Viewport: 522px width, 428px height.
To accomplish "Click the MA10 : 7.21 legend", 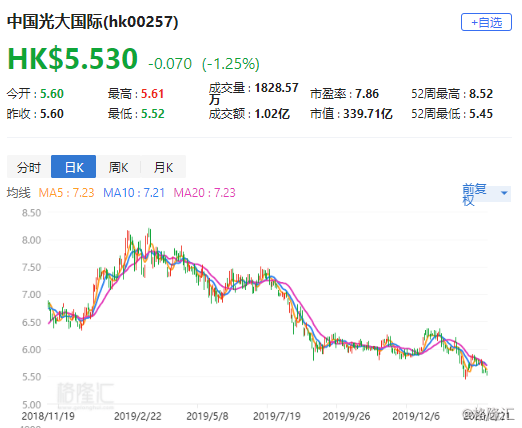I will [x=134, y=193].
